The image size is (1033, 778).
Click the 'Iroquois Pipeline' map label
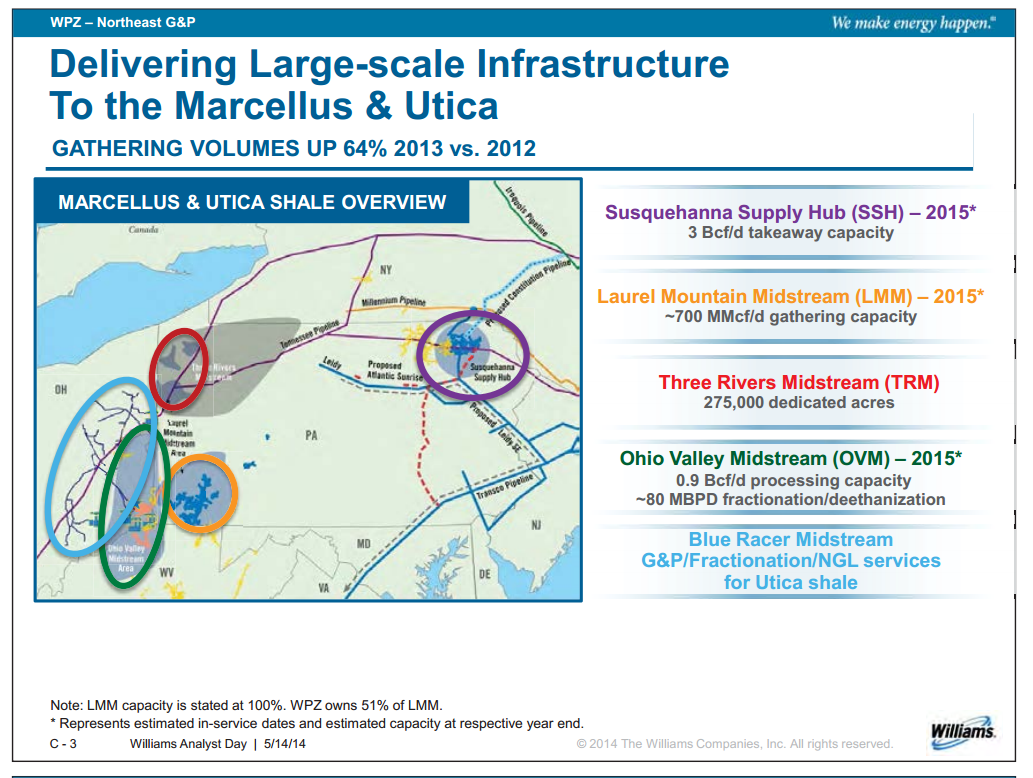[x=526, y=210]
